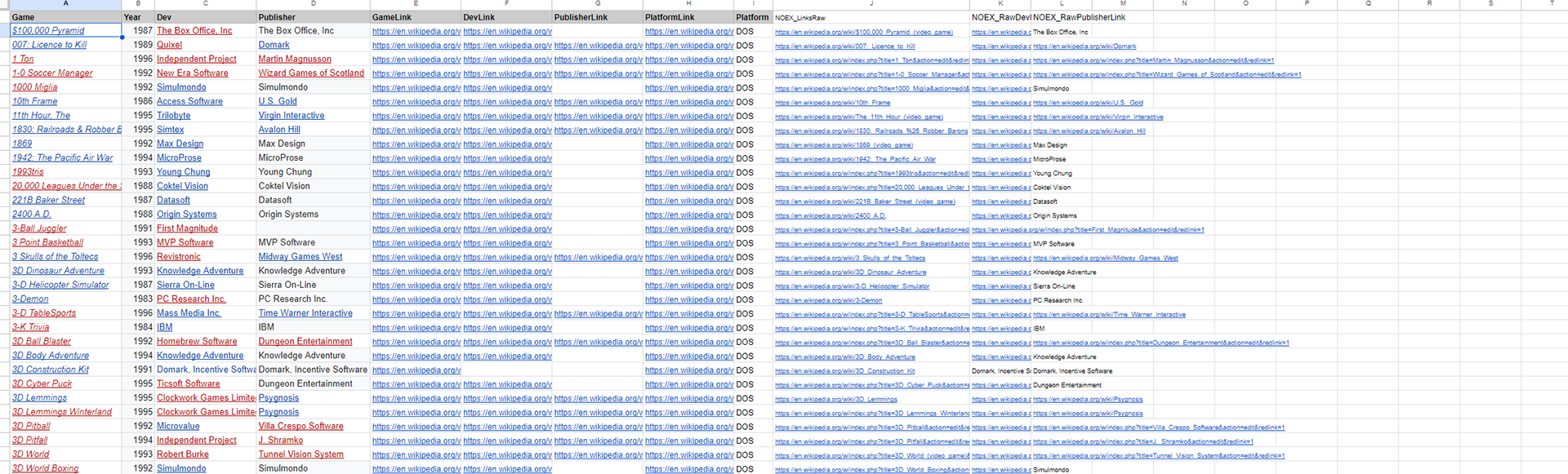Open the 3D World Boxing link

click(46, 468)
